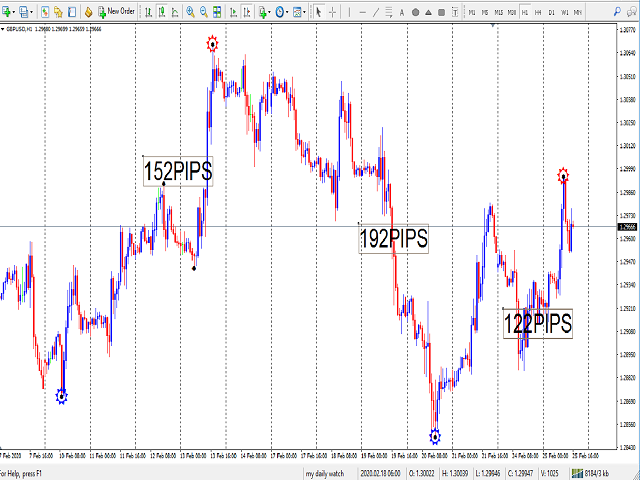This screenshot has width=640, height=480.
Task: Click the blue marker near 10 Feb low
Action: (x=62, y=396)
